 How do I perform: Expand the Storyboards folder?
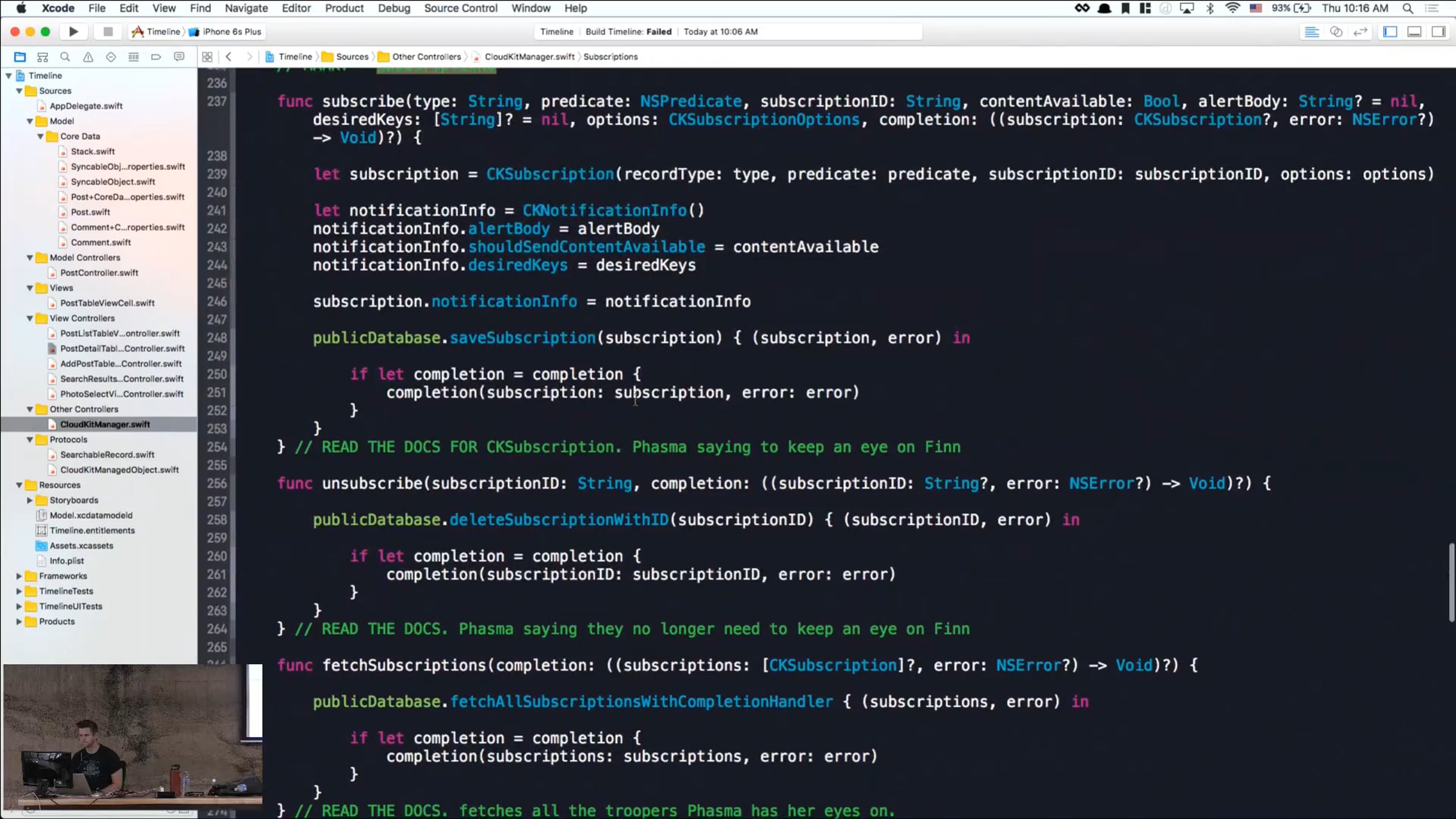tap(30, 500)
